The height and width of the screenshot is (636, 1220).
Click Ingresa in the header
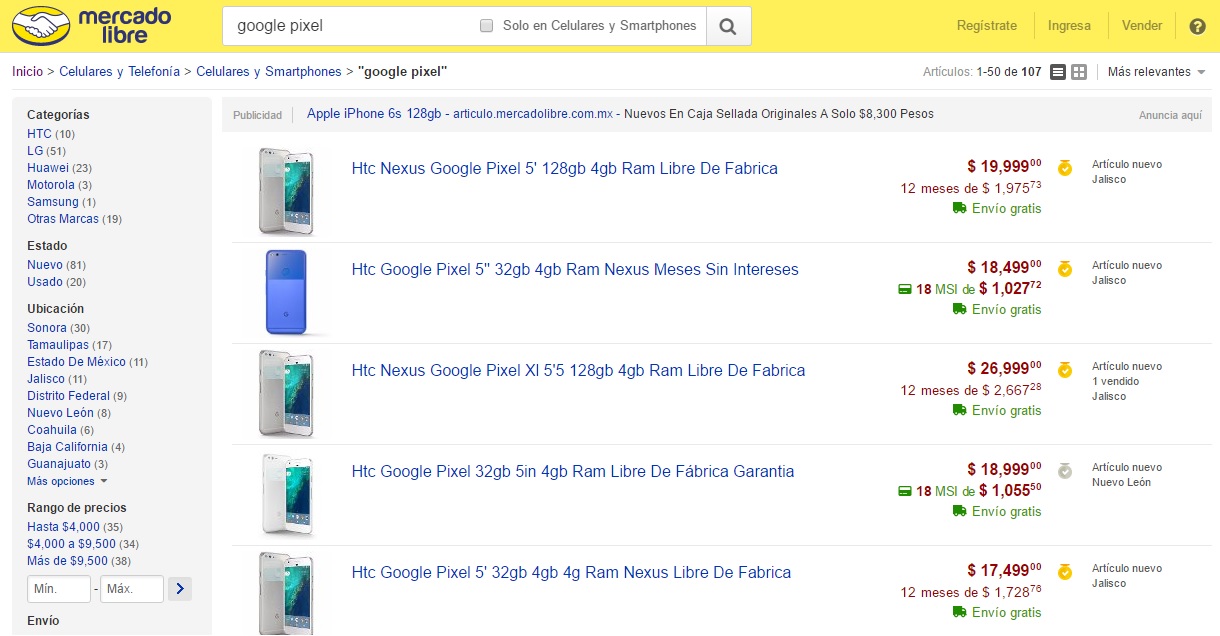1069,26
